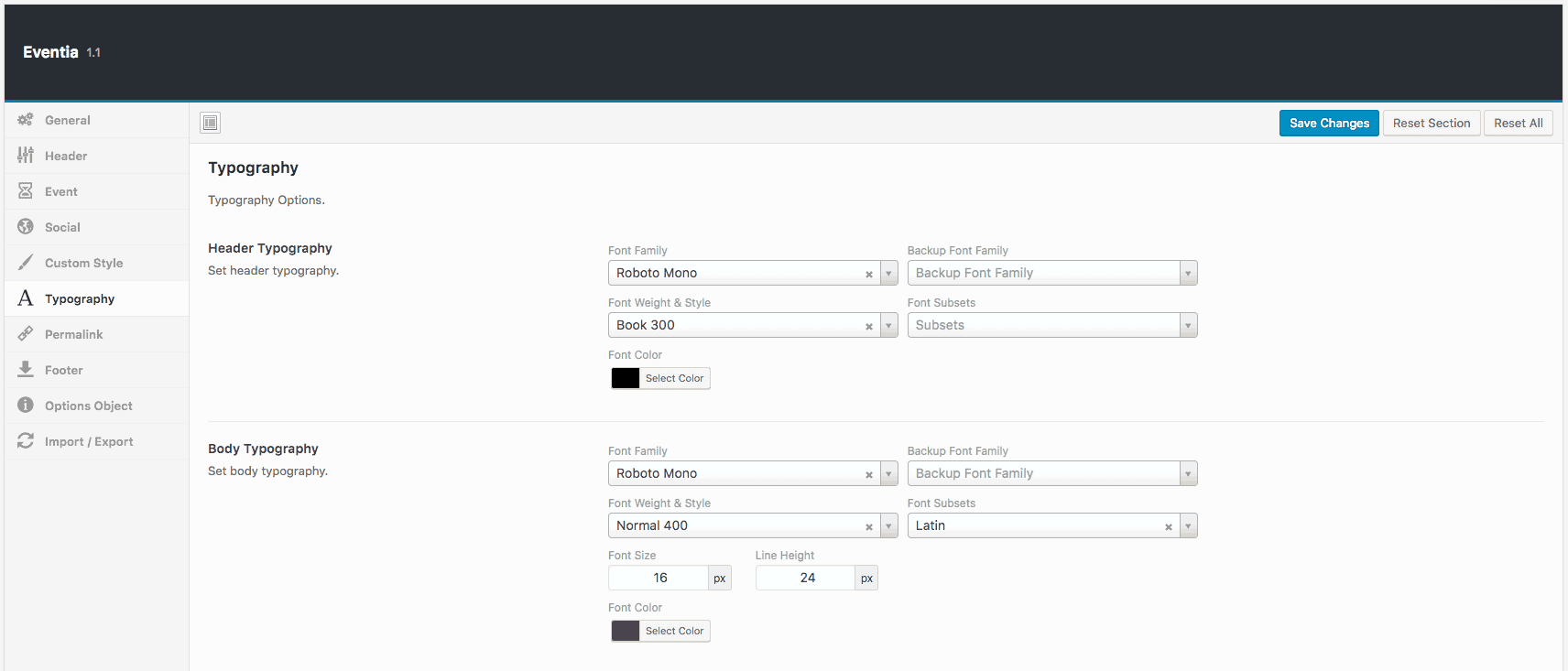This screenshot has height=671, width=1568.
Task: Click the Custom Style brush icon
Action: 26,263
